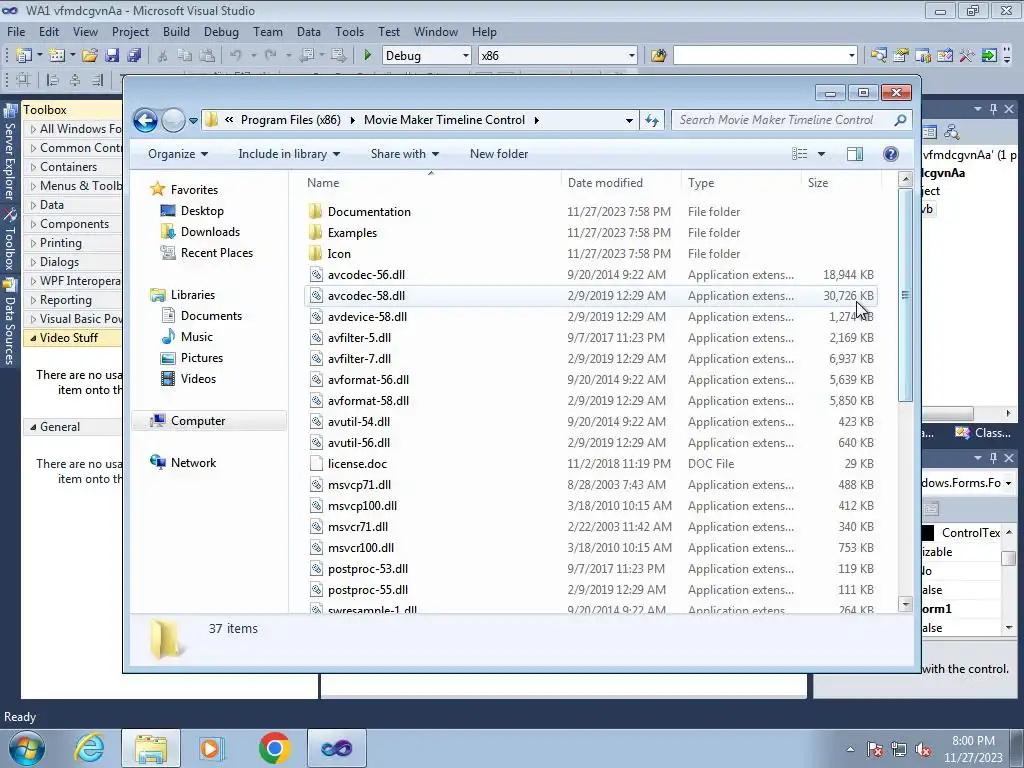Open the x86 platform dropdown
This screenshot has height=768, width=1024.
coord(632,56)
